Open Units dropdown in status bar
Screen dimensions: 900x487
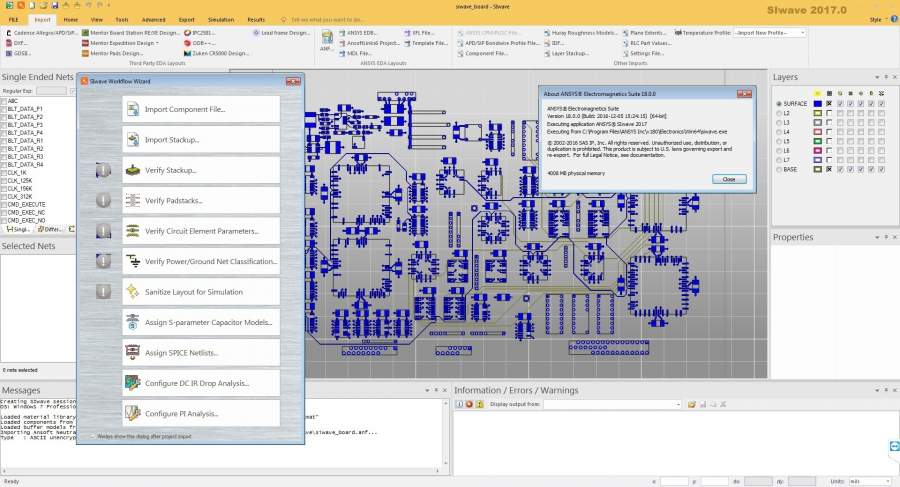click(887, 481)
